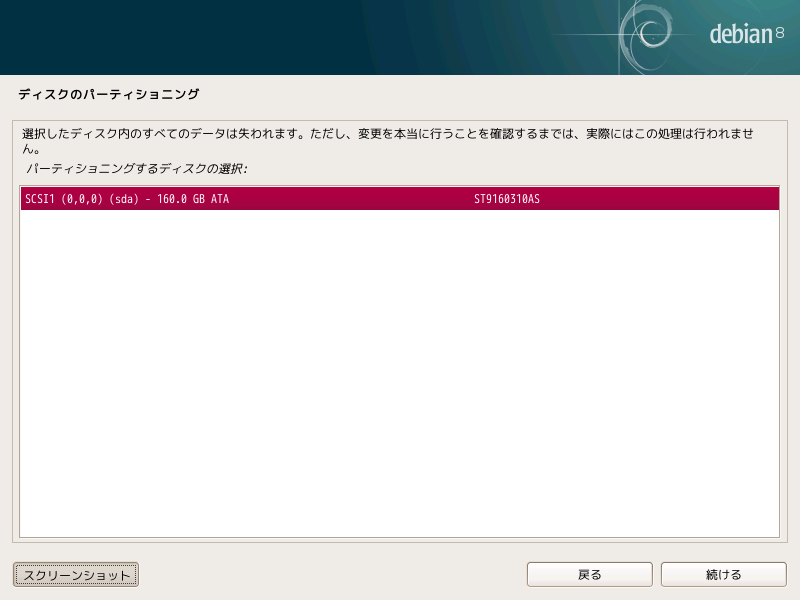Click the (0,0,0) SCSI address text

coord(82,199)
